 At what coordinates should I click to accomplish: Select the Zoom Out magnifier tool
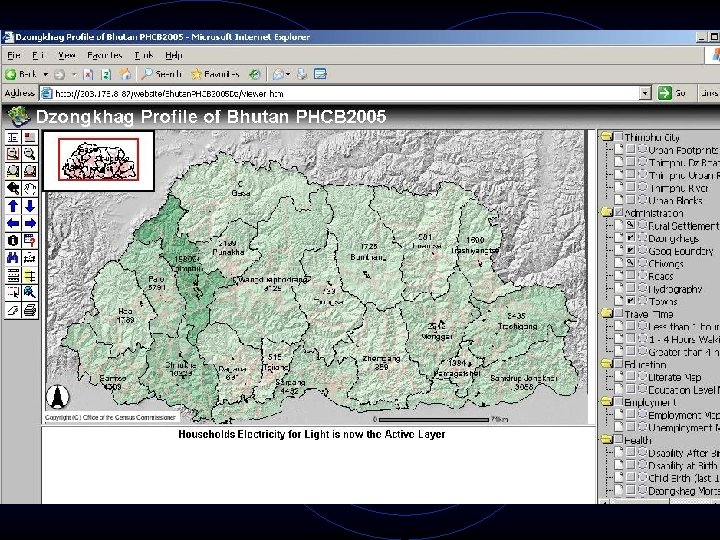30,154
